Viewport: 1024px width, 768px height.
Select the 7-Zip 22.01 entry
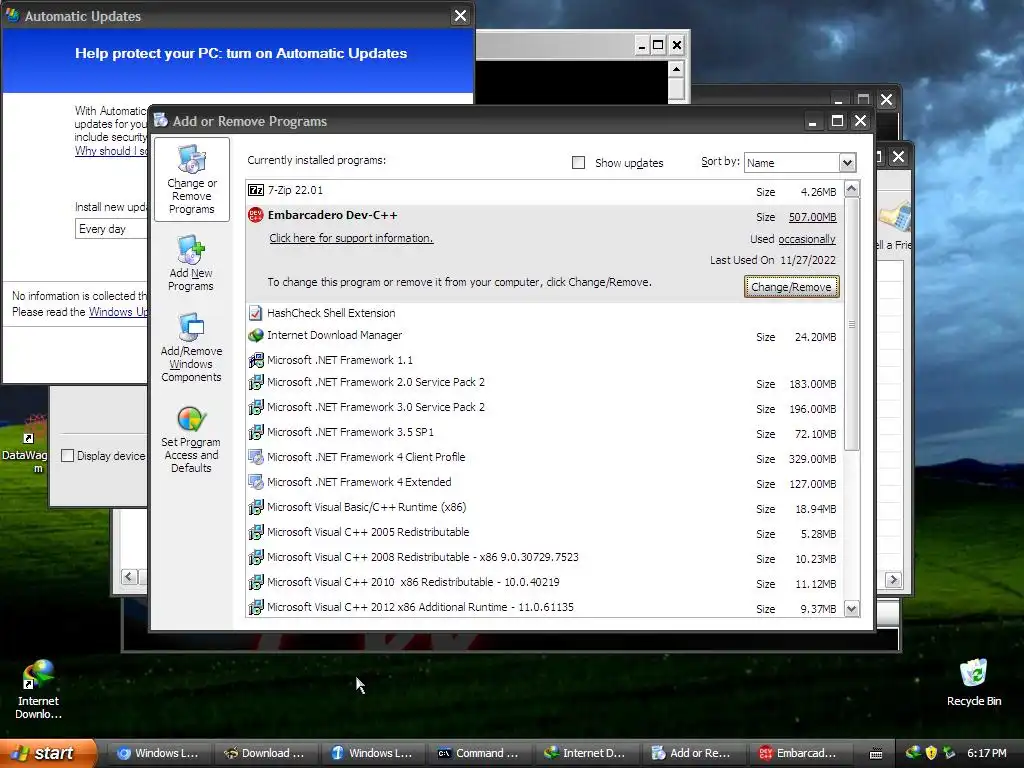click(x=545, y=191)
